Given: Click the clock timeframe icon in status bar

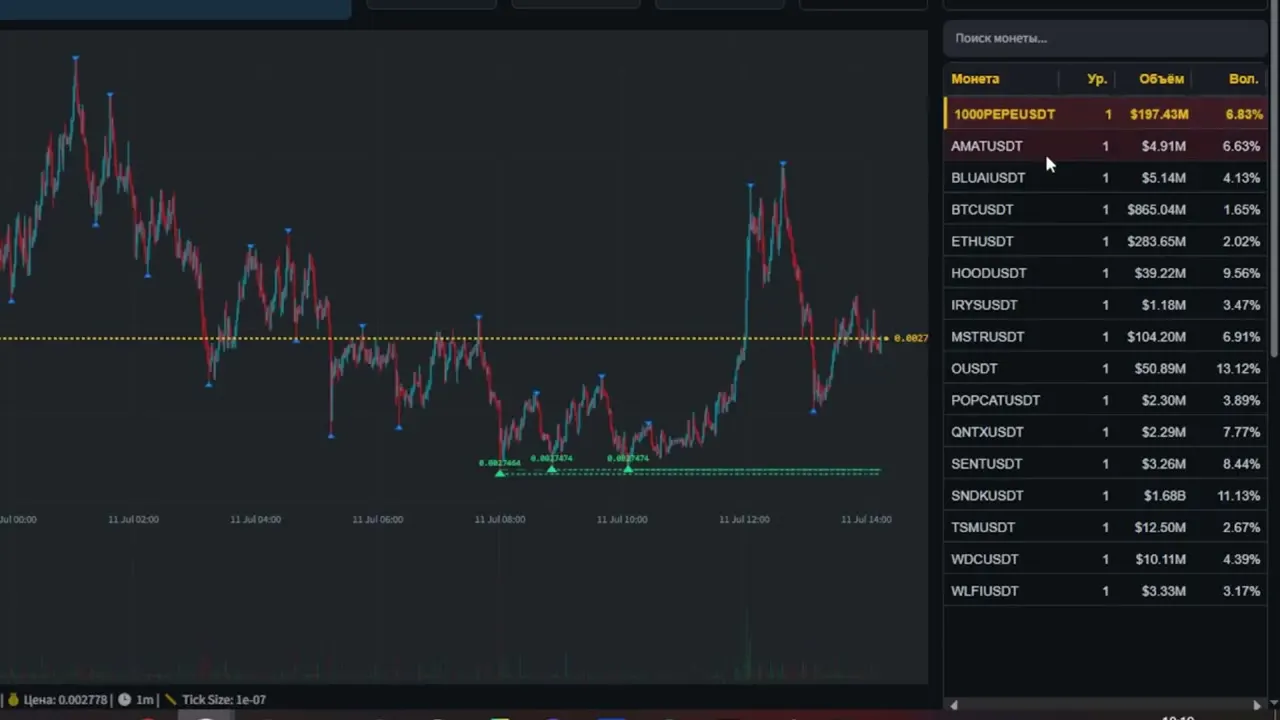Looking at the screenshot, I should click(x=124, y=700).
